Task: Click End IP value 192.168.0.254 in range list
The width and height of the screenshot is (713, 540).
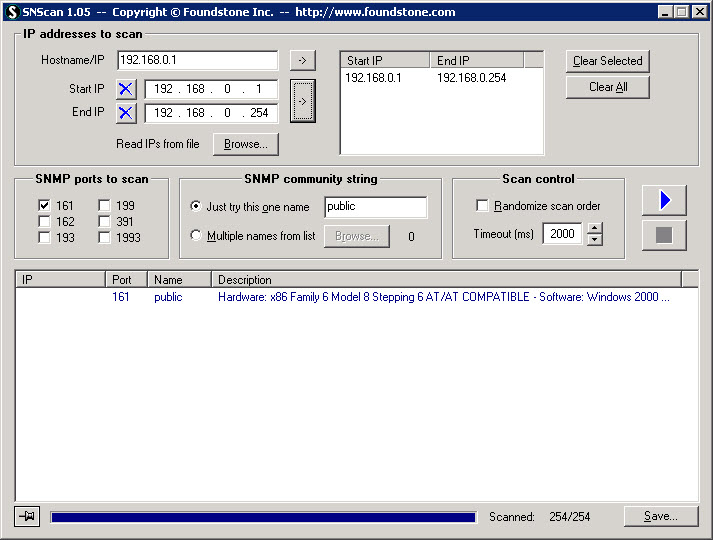Action: tap(472, 78)
